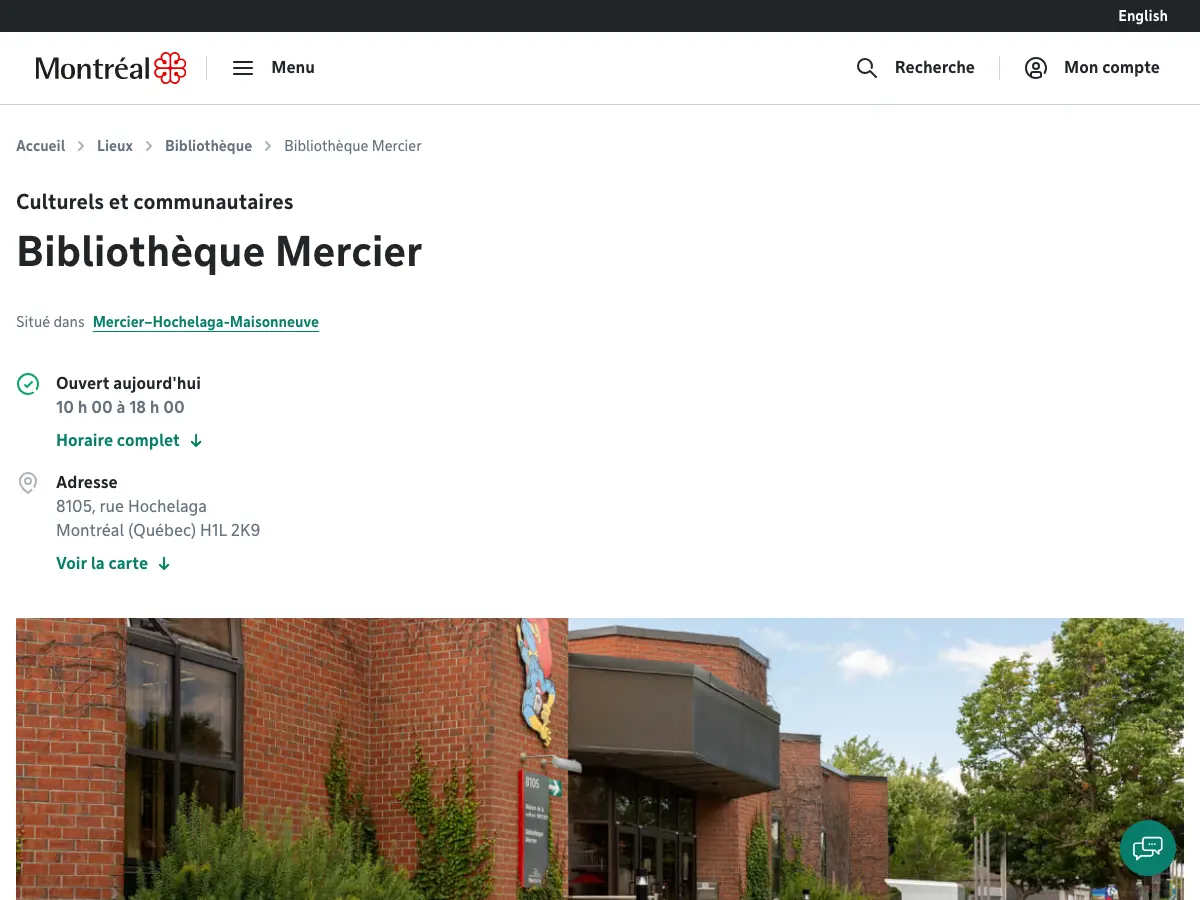Open Recherche search

(x=935, y=68)
